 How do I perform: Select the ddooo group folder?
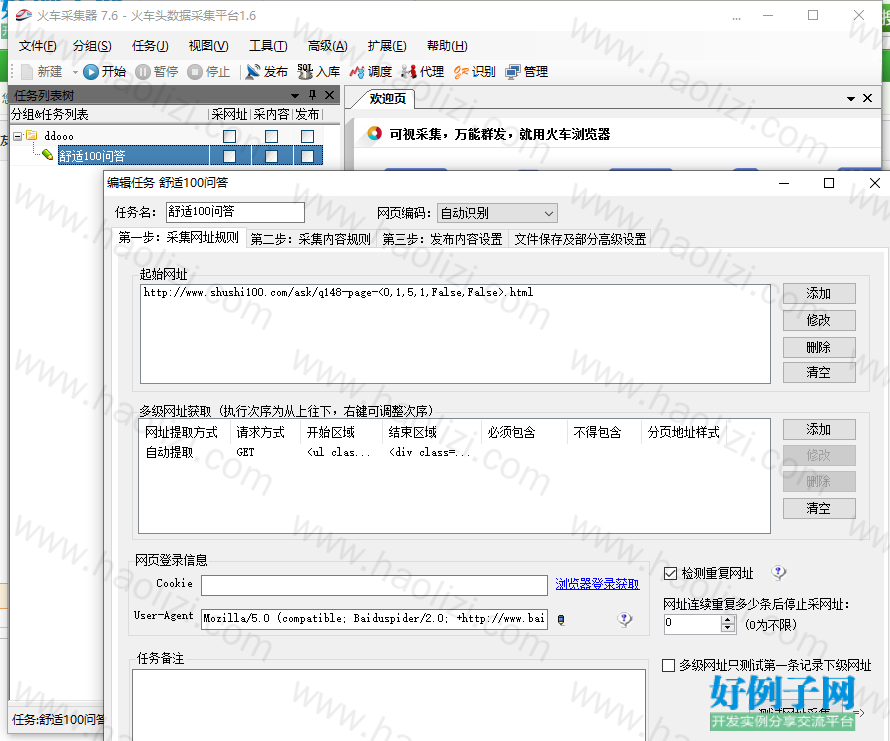(59, 136)
